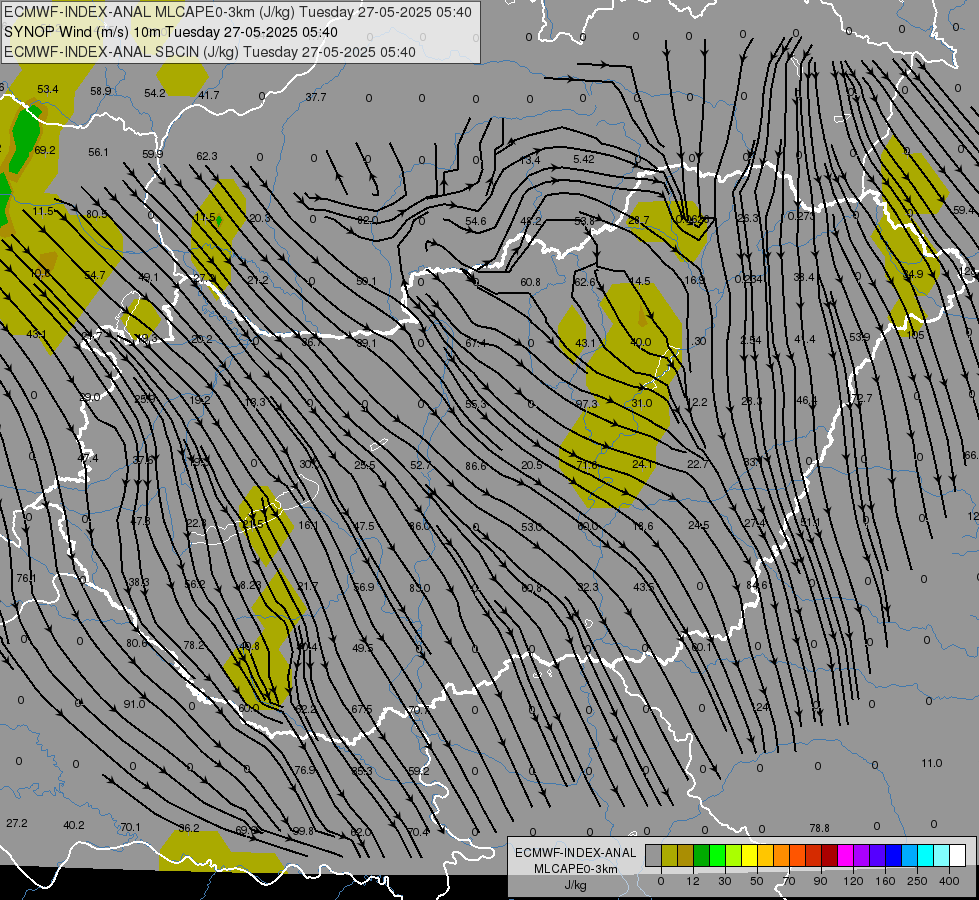
Task: Click the white swatch at the legend's end
Action: click(957, 856)
